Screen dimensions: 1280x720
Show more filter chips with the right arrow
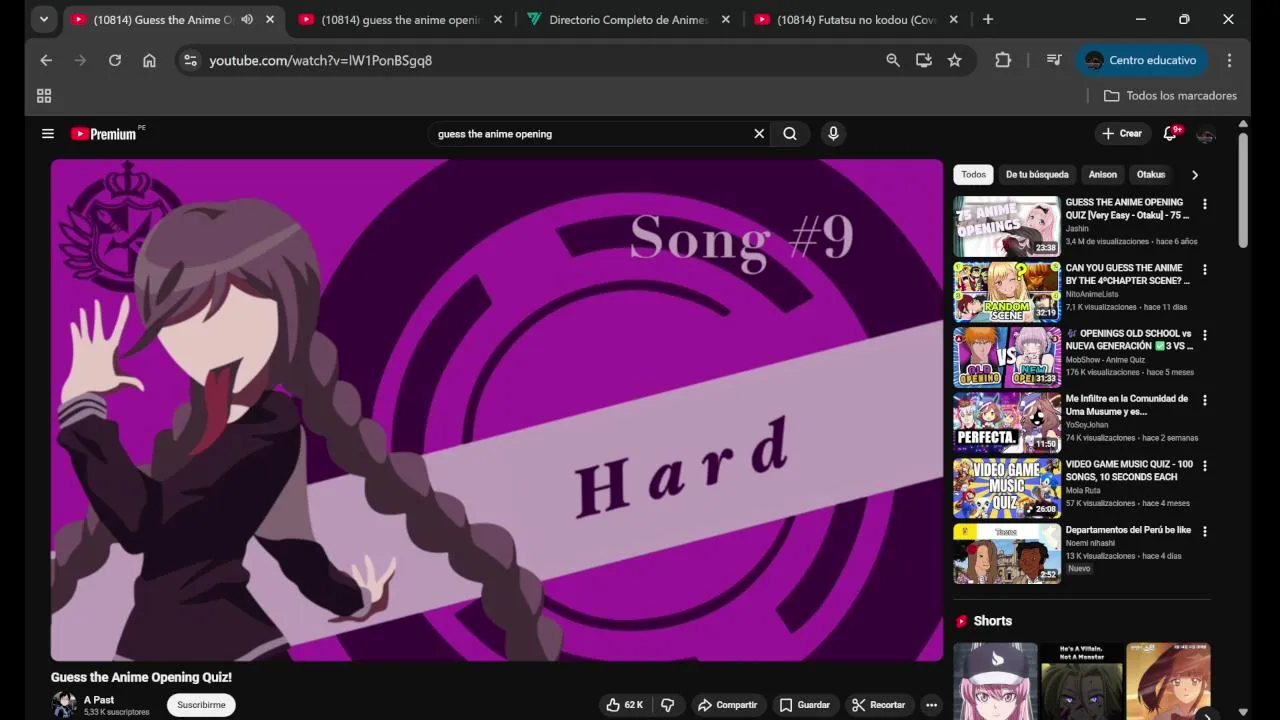tap(1194, 175)
